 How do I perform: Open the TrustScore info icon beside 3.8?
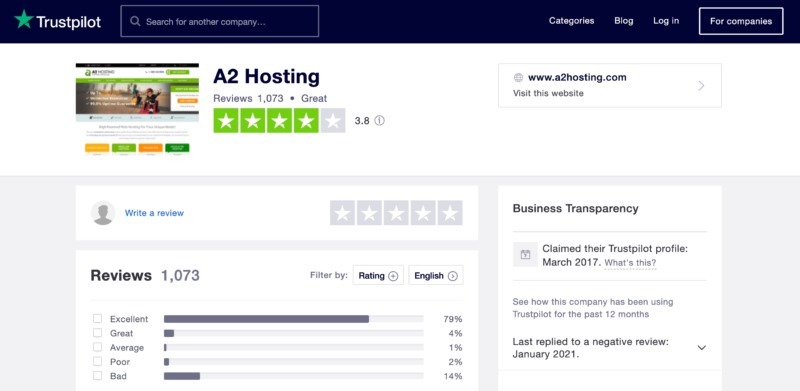[x=380, y=121]
